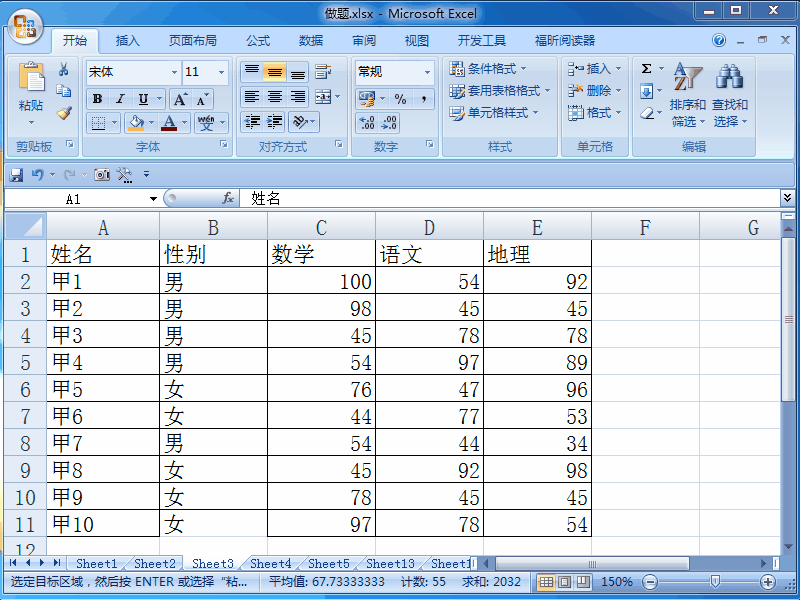
Task: Increase decimal places
Action: [367, 123]
